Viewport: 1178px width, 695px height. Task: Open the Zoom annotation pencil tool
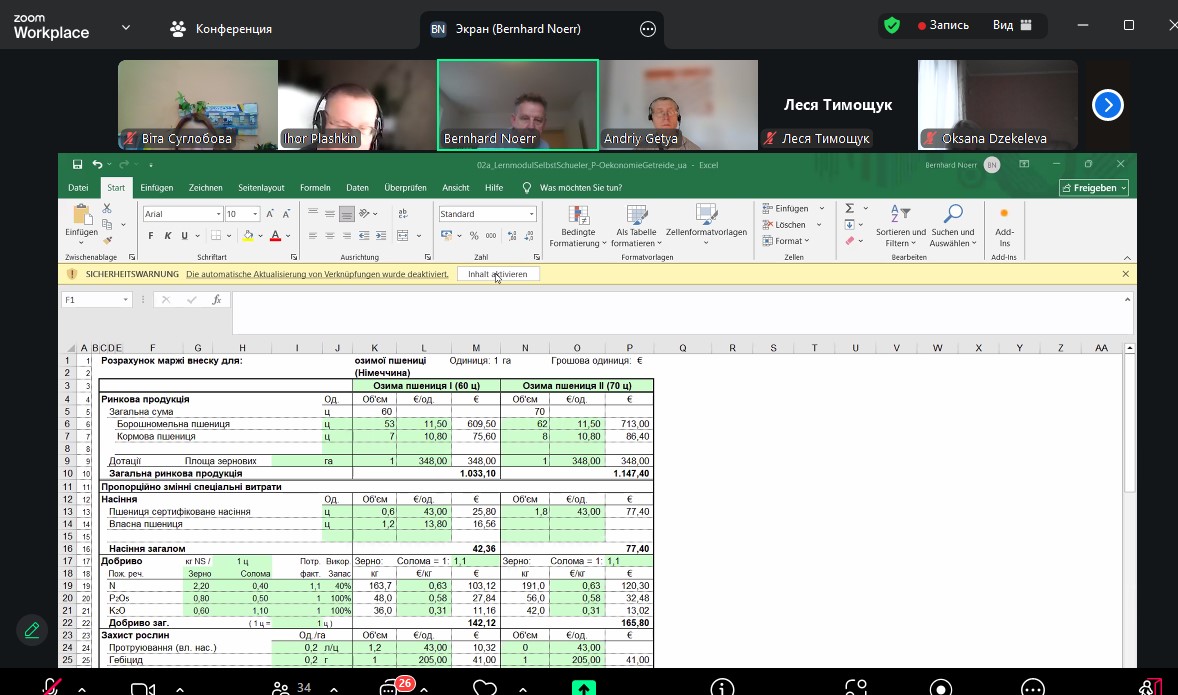coord(32,630)
